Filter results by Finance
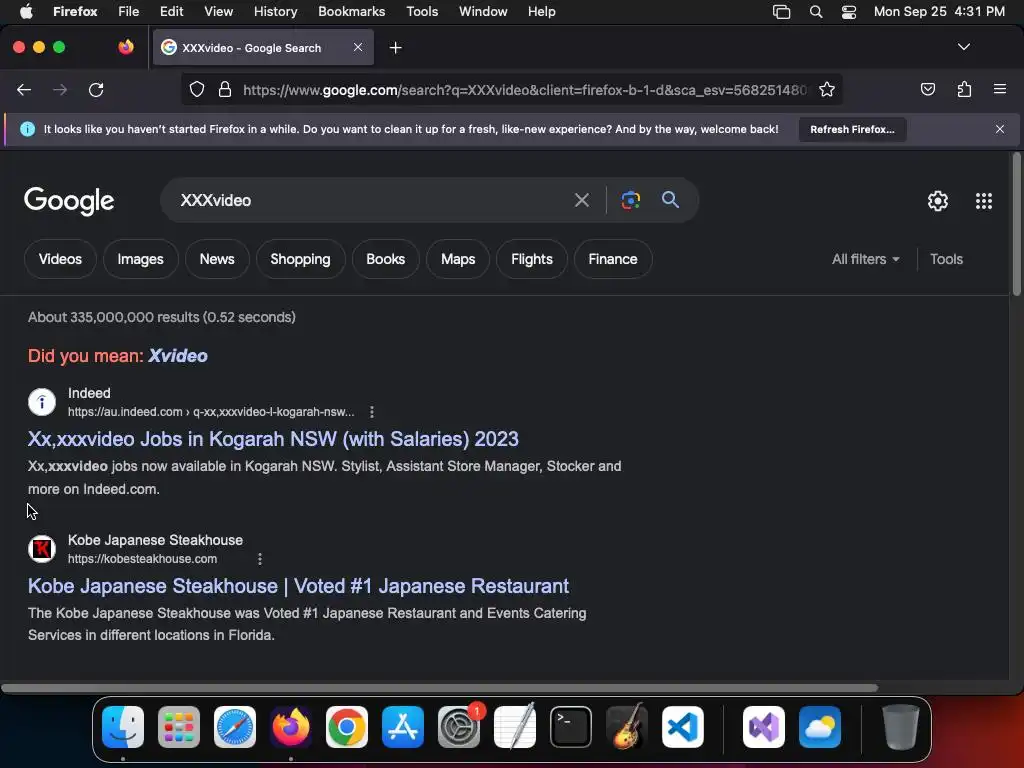Image resolution: width=1024 pixels, height=768 pixels. pos(613,259)
